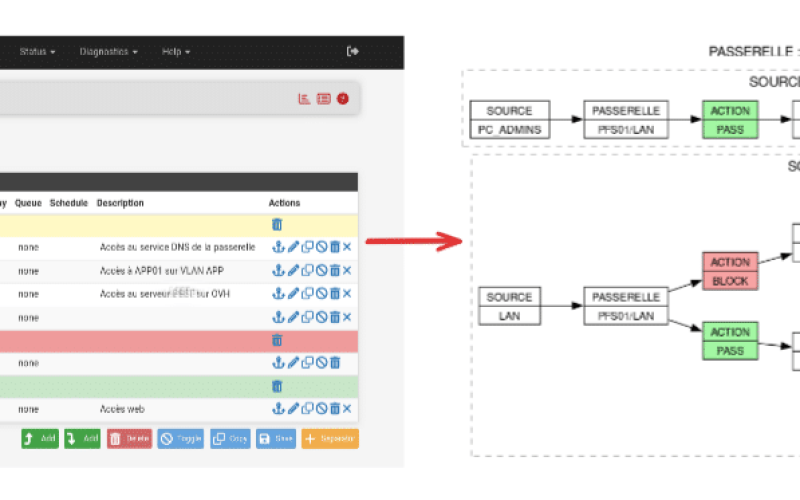800x500 pixels.
Task: Copy the OVH server rule via copy icon
Action: point(308,293)
